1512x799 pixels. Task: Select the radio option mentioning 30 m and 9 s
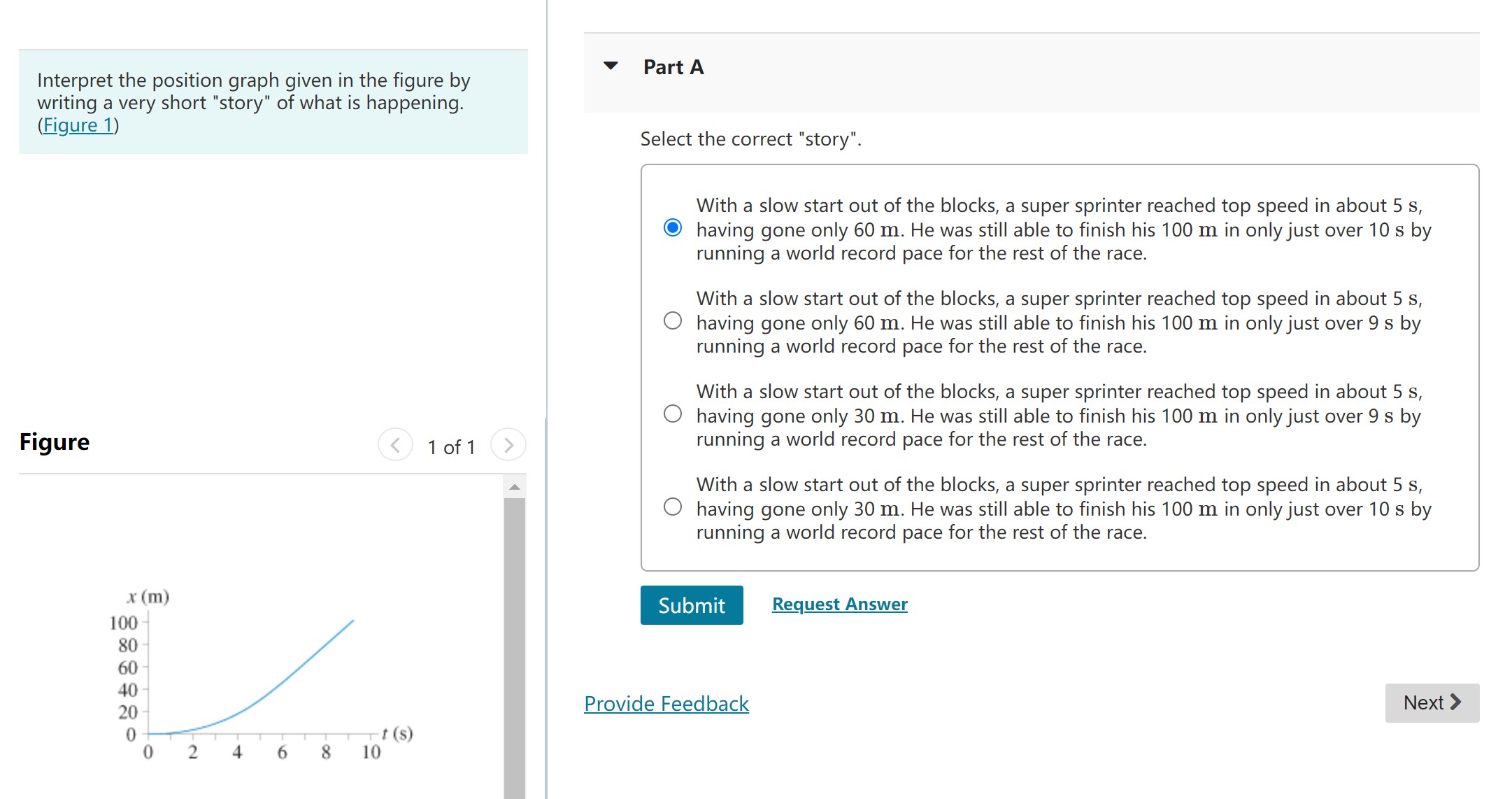671,413
